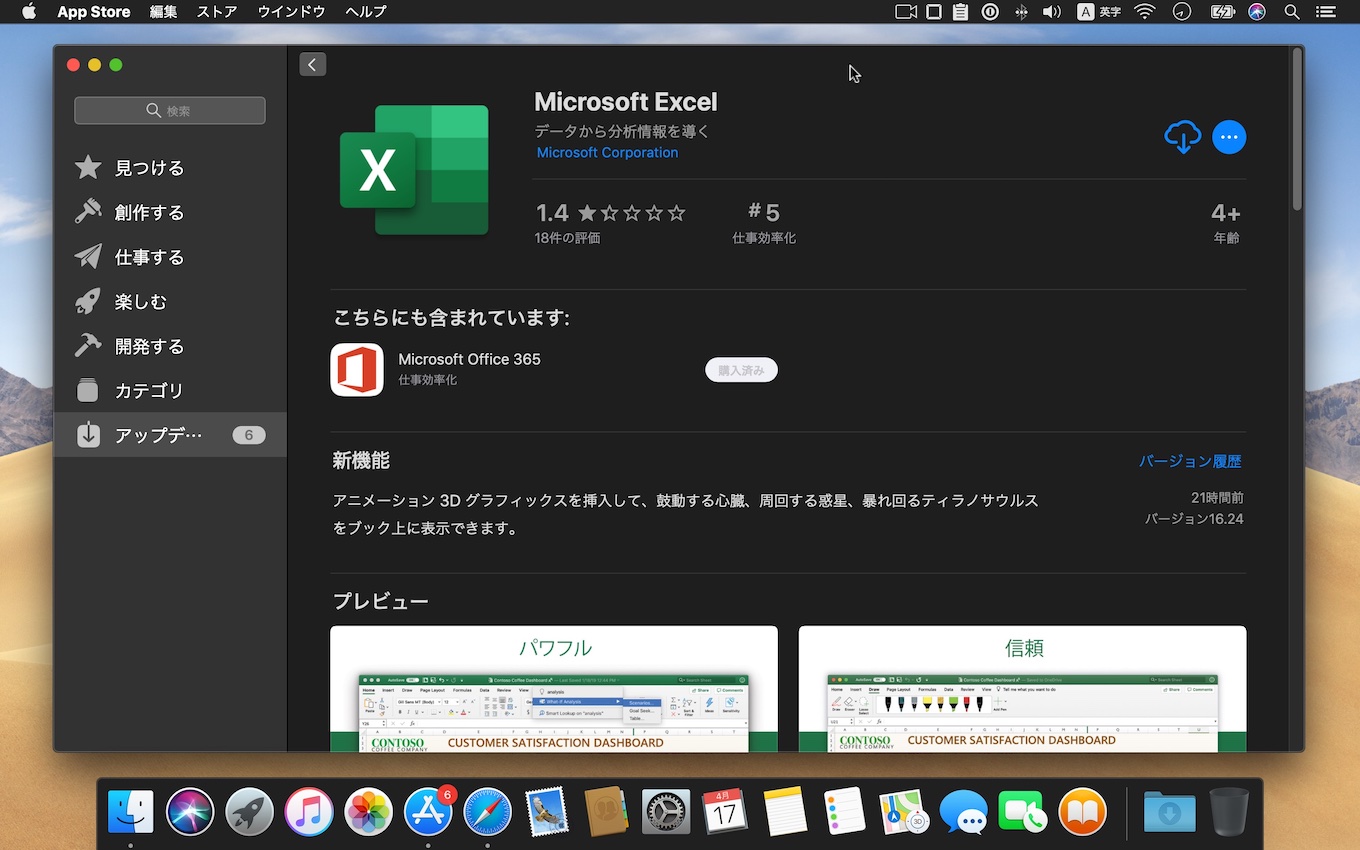Open Maps in the Dock

(x=903, y=811)
